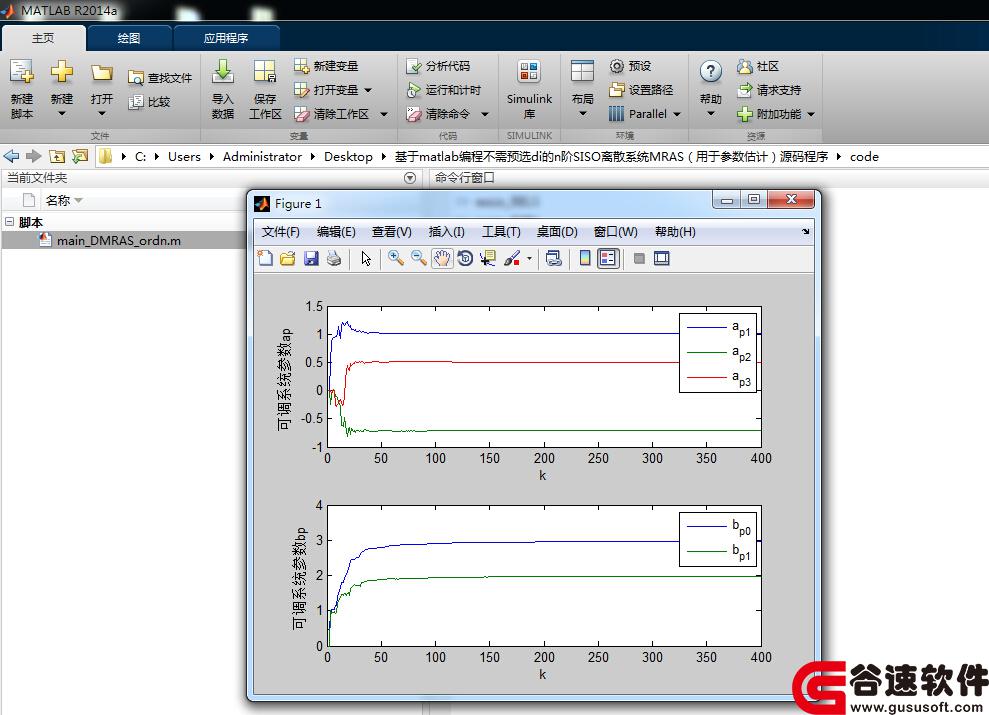Click the Command Window (命令行窗口) title

coord(465,178)
